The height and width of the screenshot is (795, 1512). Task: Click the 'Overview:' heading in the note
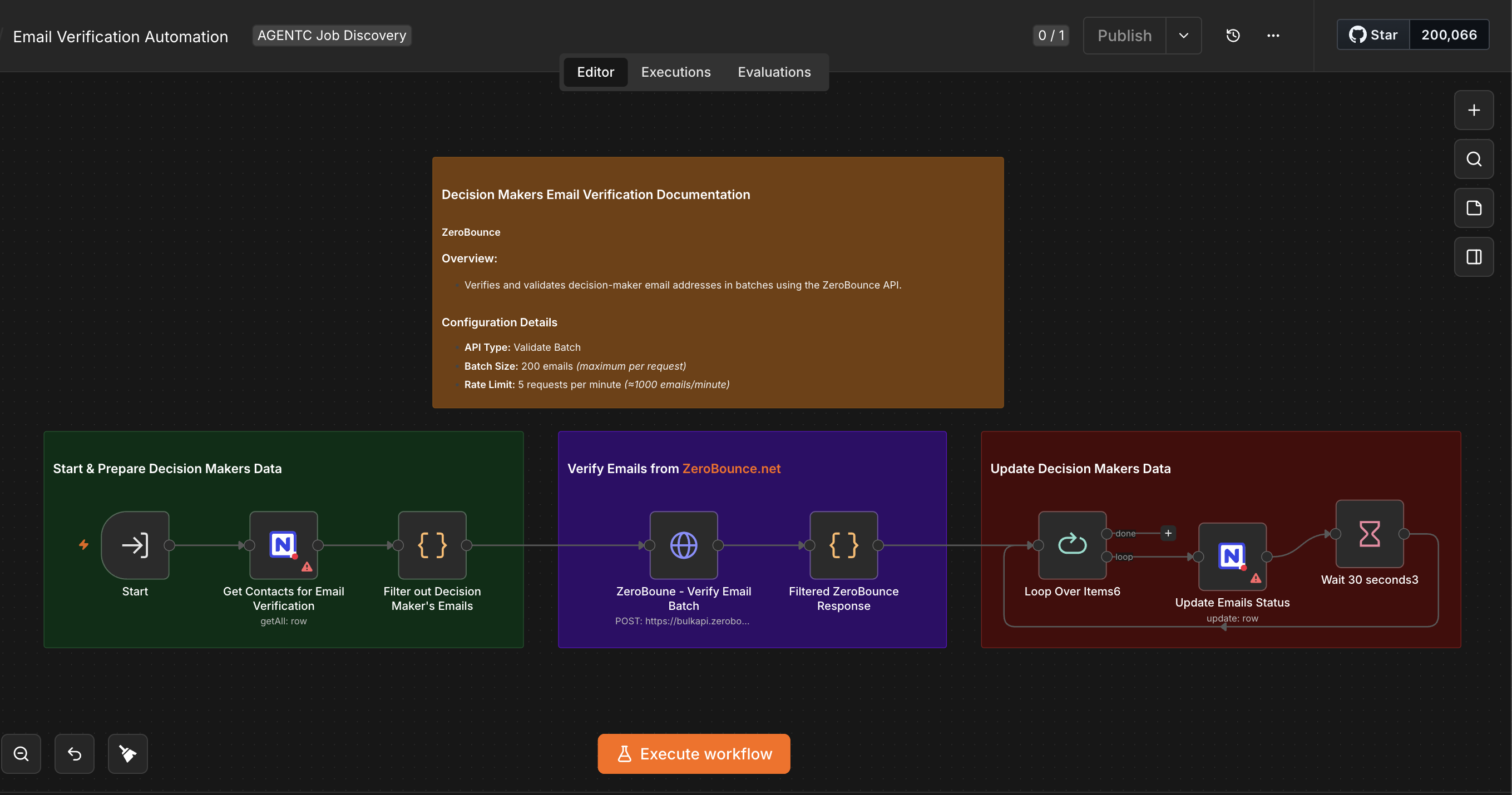469,258
